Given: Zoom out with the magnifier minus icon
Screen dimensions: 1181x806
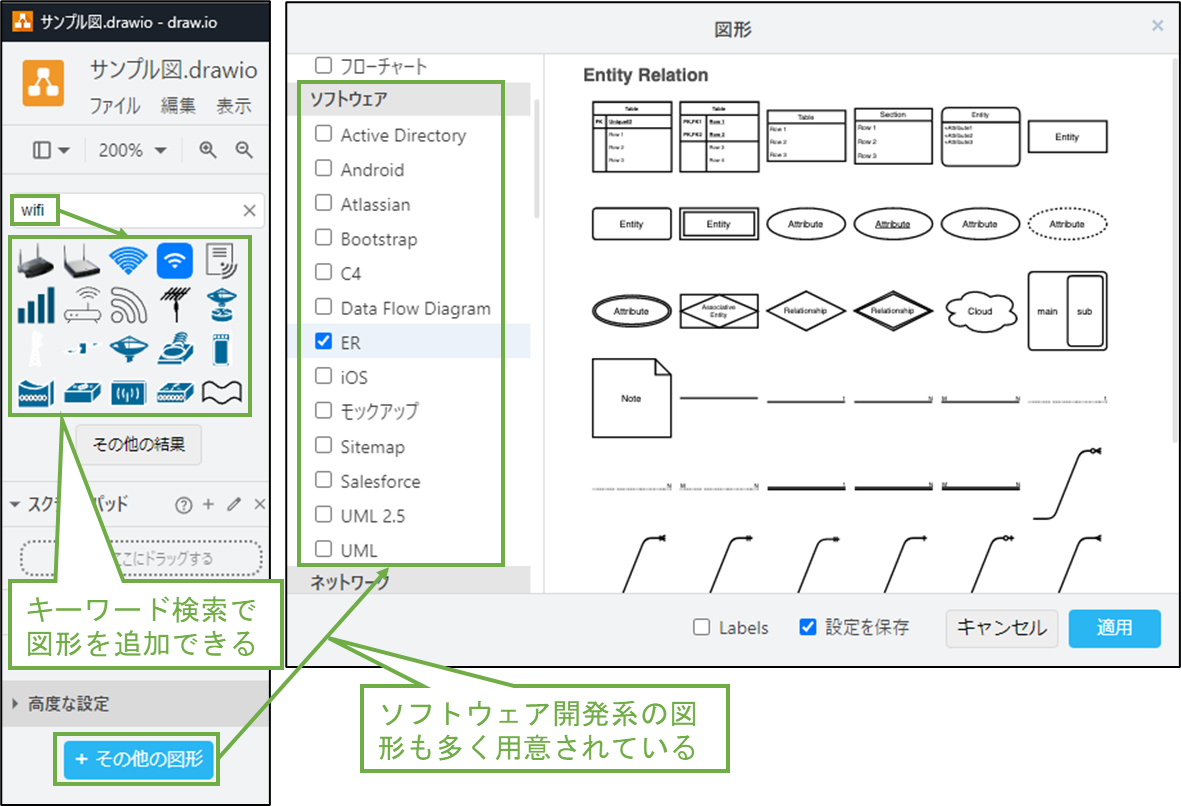Looking at the screenshot, I should click(244, 150).
